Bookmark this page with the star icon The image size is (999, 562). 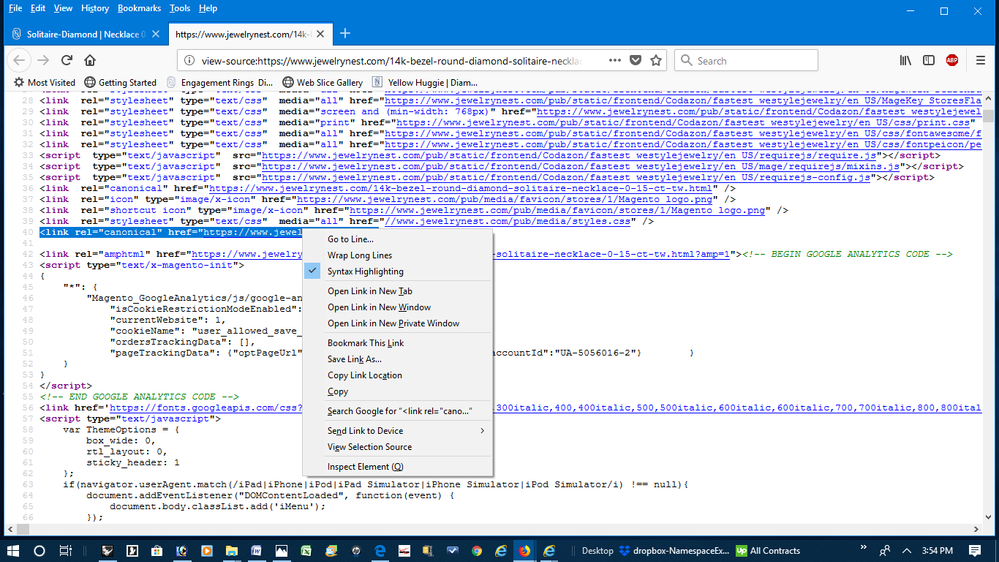tap(656, 60)
